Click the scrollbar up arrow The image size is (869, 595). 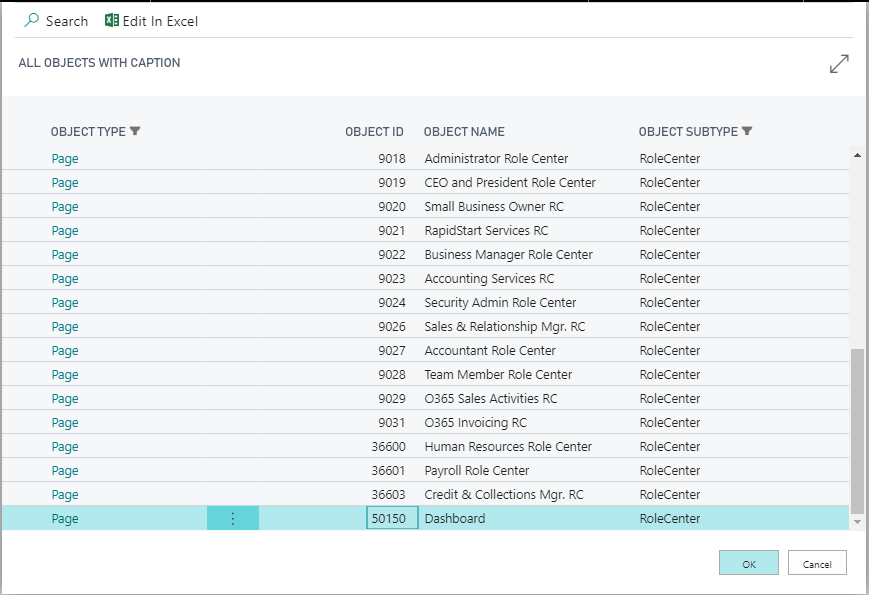click(857, 155)
